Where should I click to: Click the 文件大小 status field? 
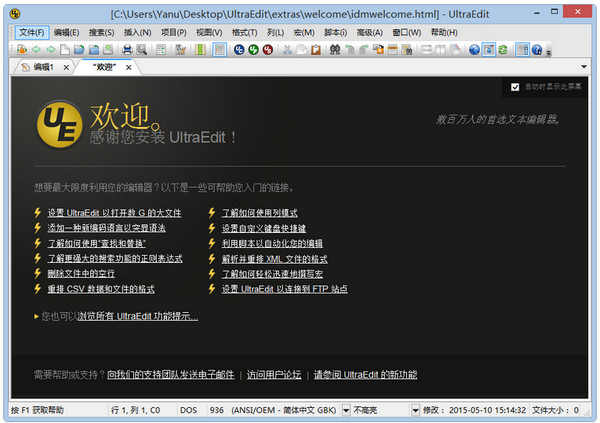(555, 410)
